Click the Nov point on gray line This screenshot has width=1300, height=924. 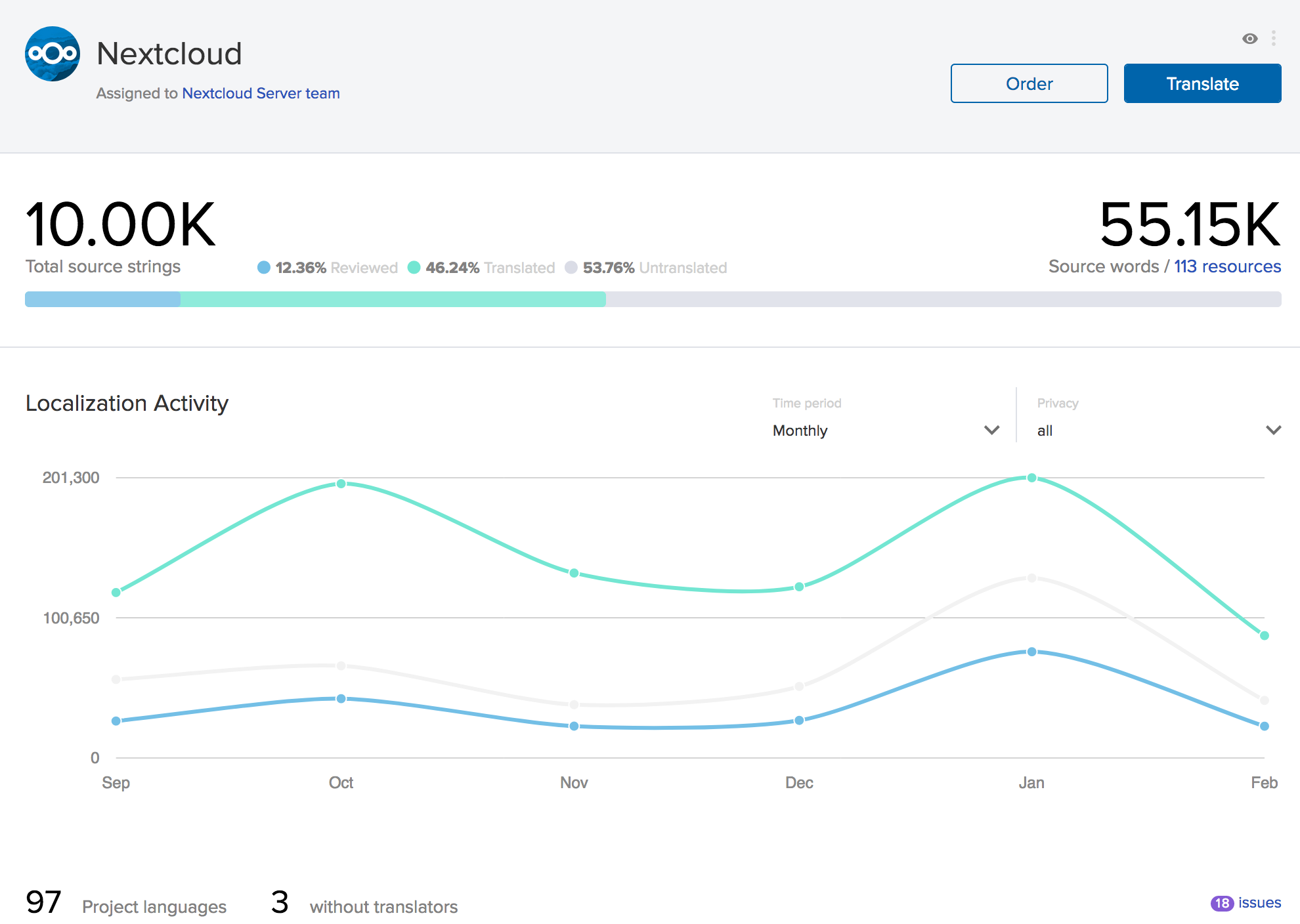[574, 705]
